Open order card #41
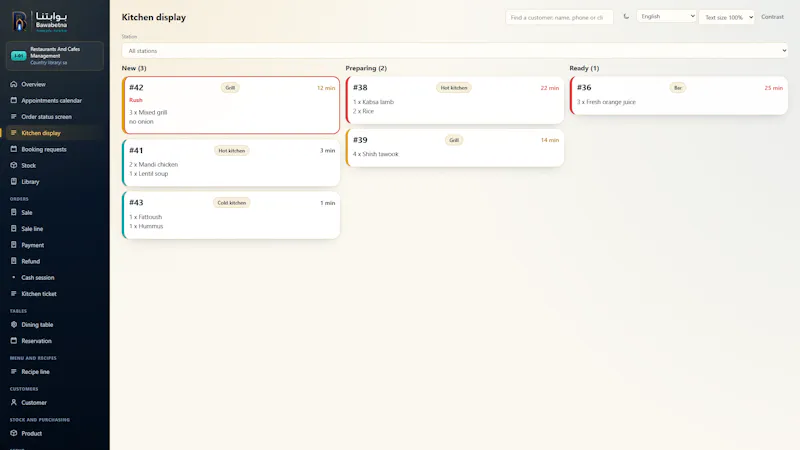Screen dimensions: 800x450 [x=231, y=163]
